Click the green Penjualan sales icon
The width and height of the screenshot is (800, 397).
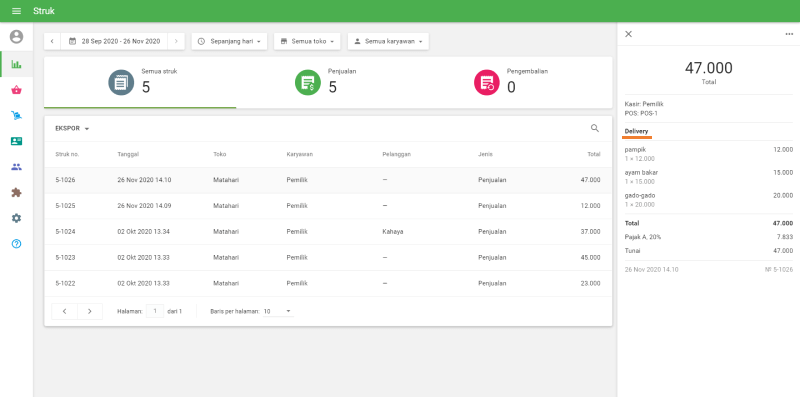point(308,83)
